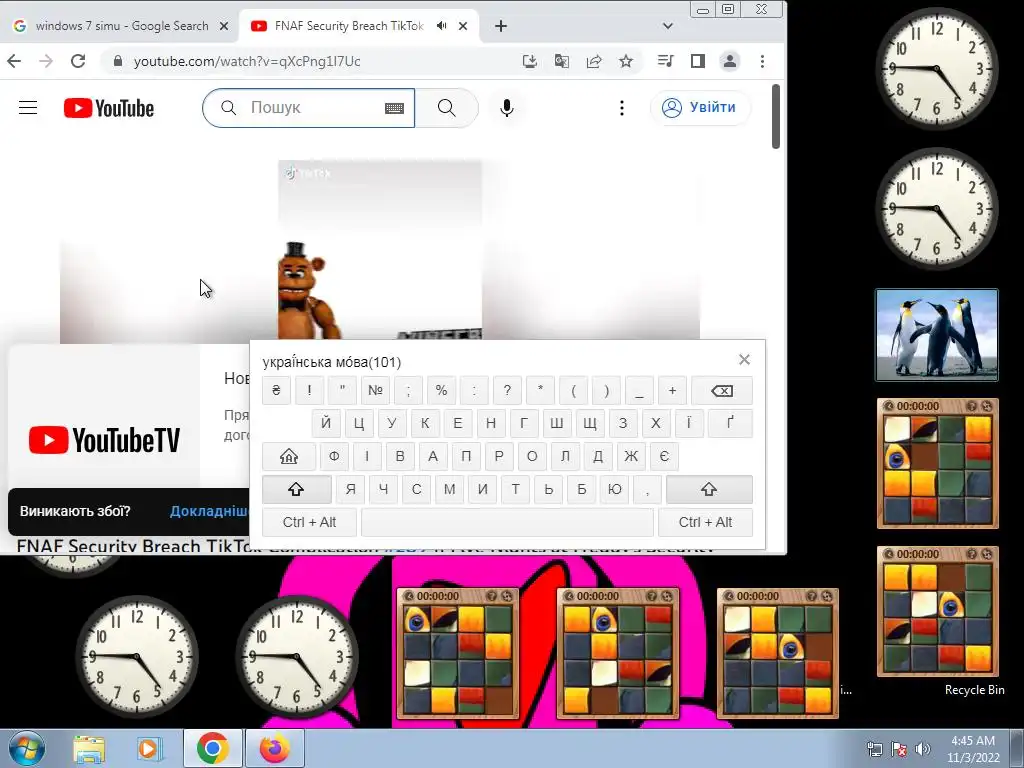Click the Chrome taskbar icon
This screenshot has width=1024, height=768.
click(212, 749)
